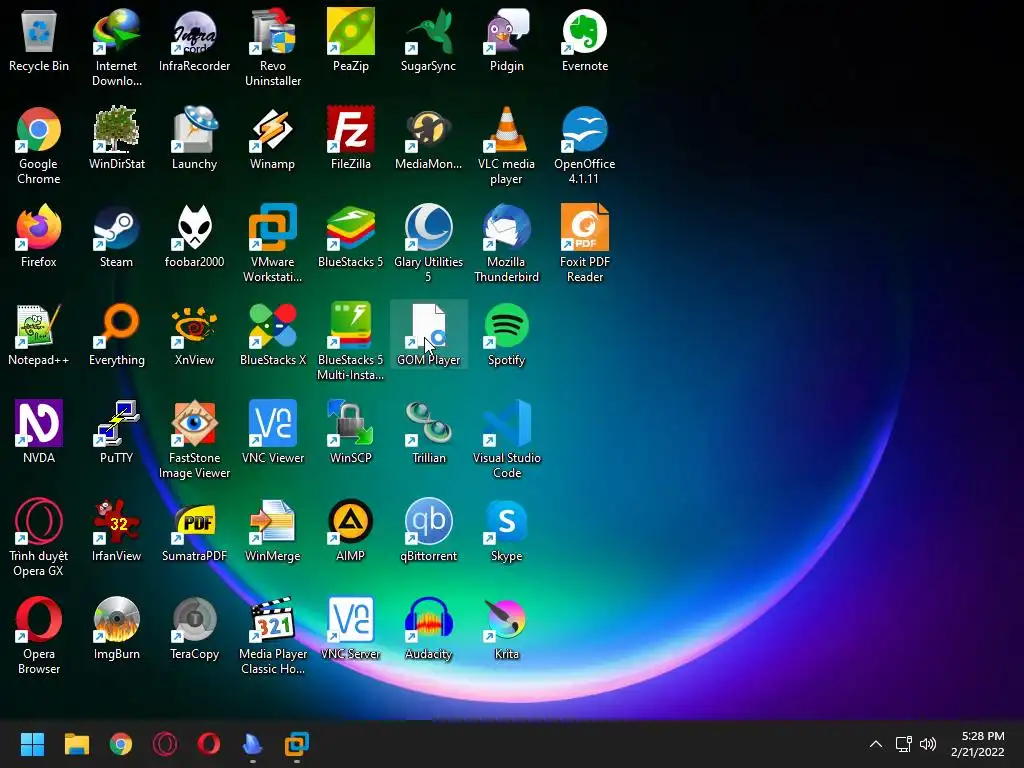Click the Google Chrome desktop shortcut
1024x768 pixels.
[x=39, y=129]
